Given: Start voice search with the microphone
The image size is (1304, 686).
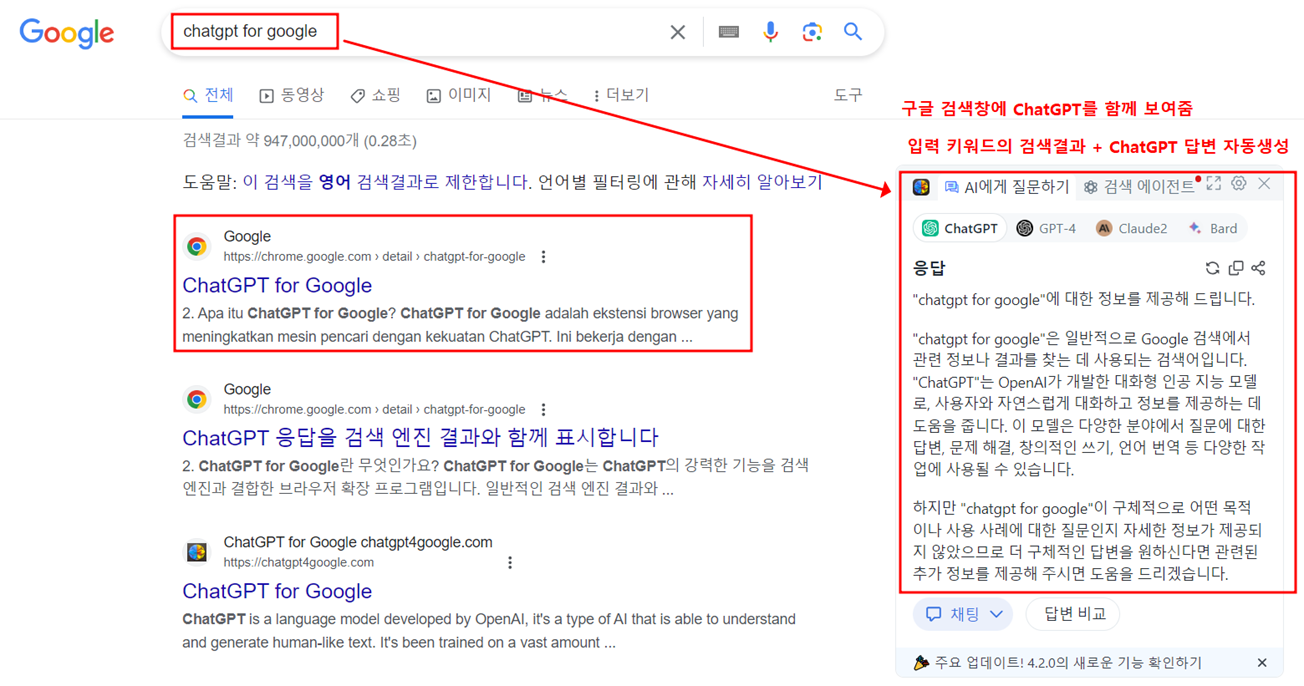Looking at the screenshot, I should (770, 32).
